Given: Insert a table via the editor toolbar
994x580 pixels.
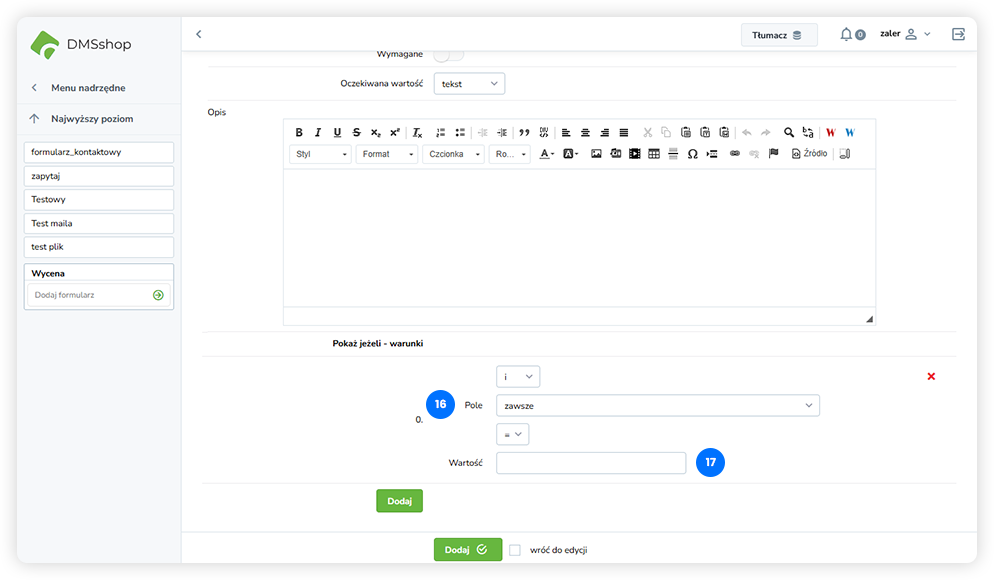Looking at the screenshot, I should click(x=654, y=154).
